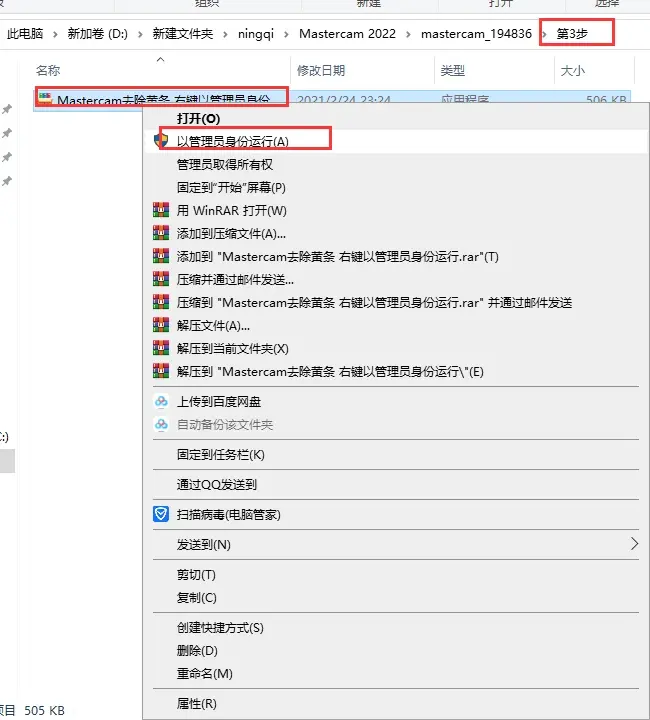Click WinRAR icon beside '解压到当前文件夹(X)'
The image size is (650, 720).
coord(161,348)
